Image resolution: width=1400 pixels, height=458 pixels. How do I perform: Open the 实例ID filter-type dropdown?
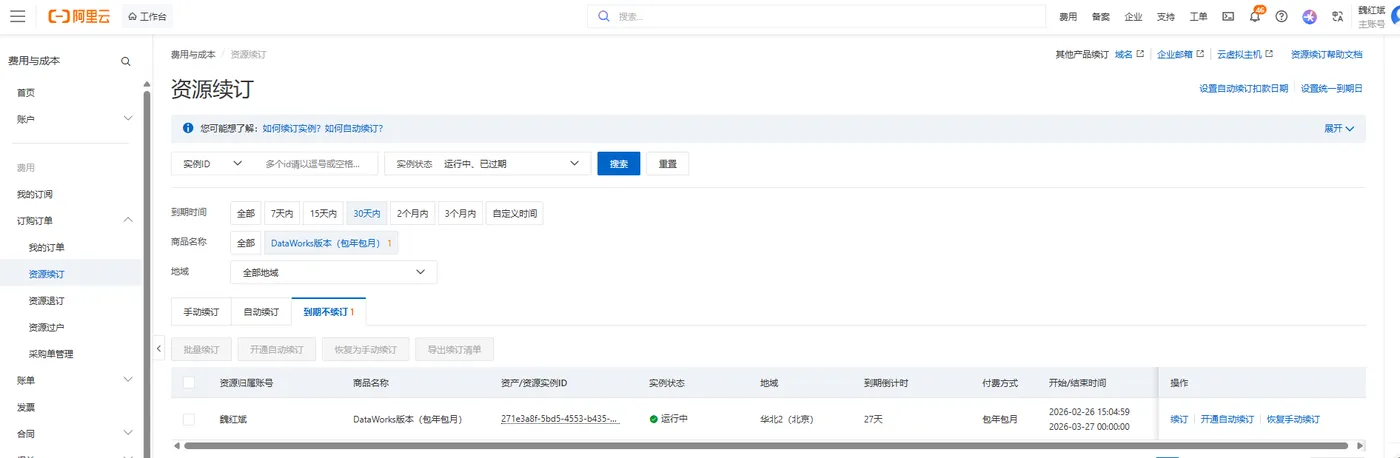point(213,163)
